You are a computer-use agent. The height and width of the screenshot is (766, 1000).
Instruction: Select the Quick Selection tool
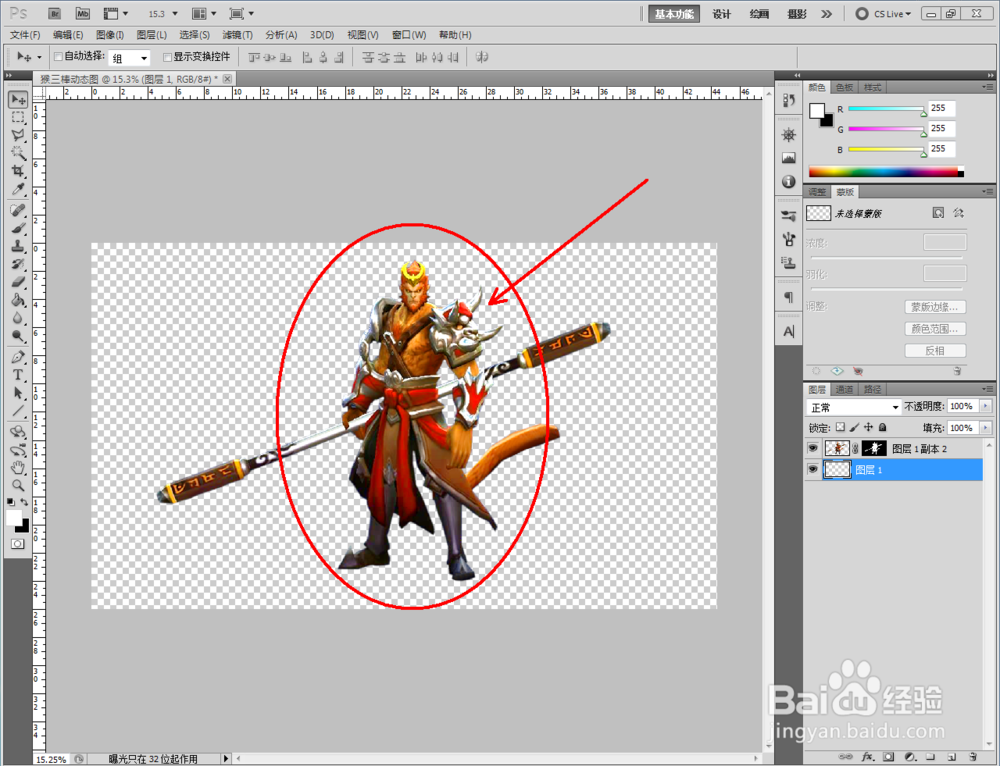pyautogui.click(x=18, y=153)
